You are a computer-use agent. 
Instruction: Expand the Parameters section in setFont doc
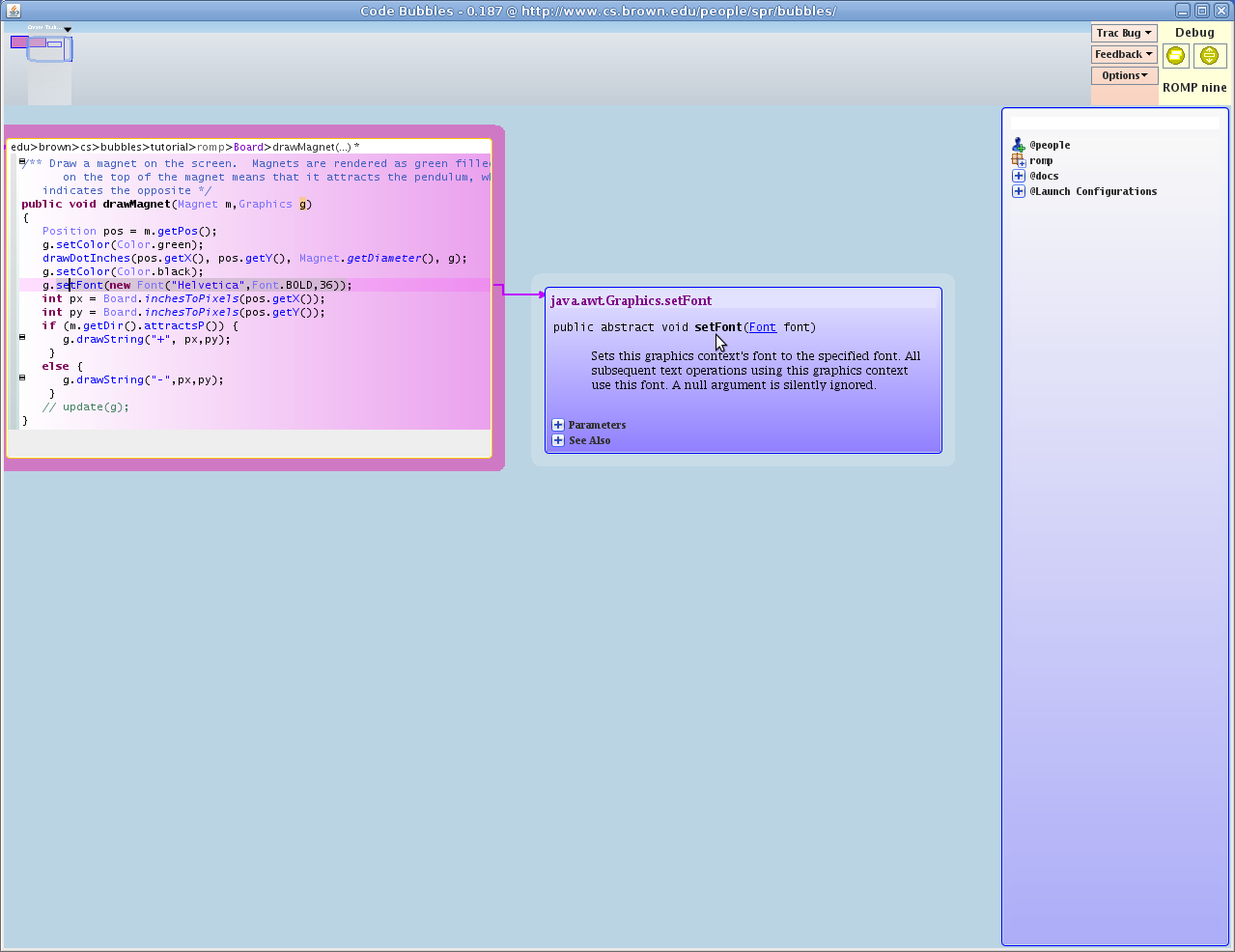tap(558, 425)
